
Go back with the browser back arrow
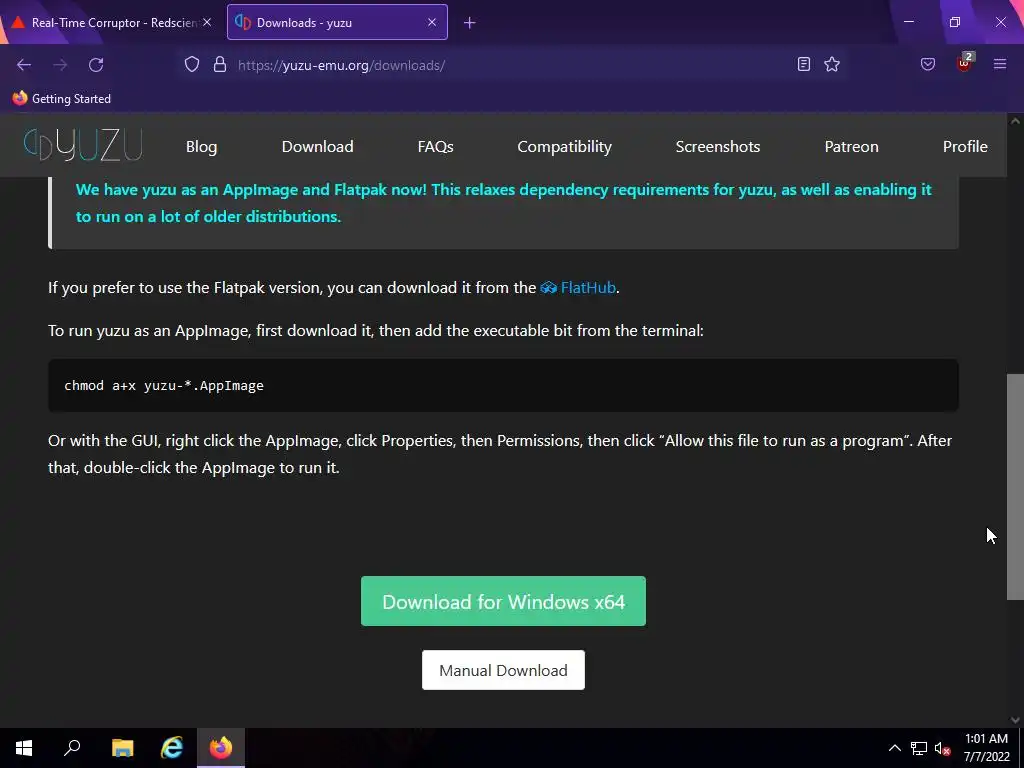click(x=24, y=65)
